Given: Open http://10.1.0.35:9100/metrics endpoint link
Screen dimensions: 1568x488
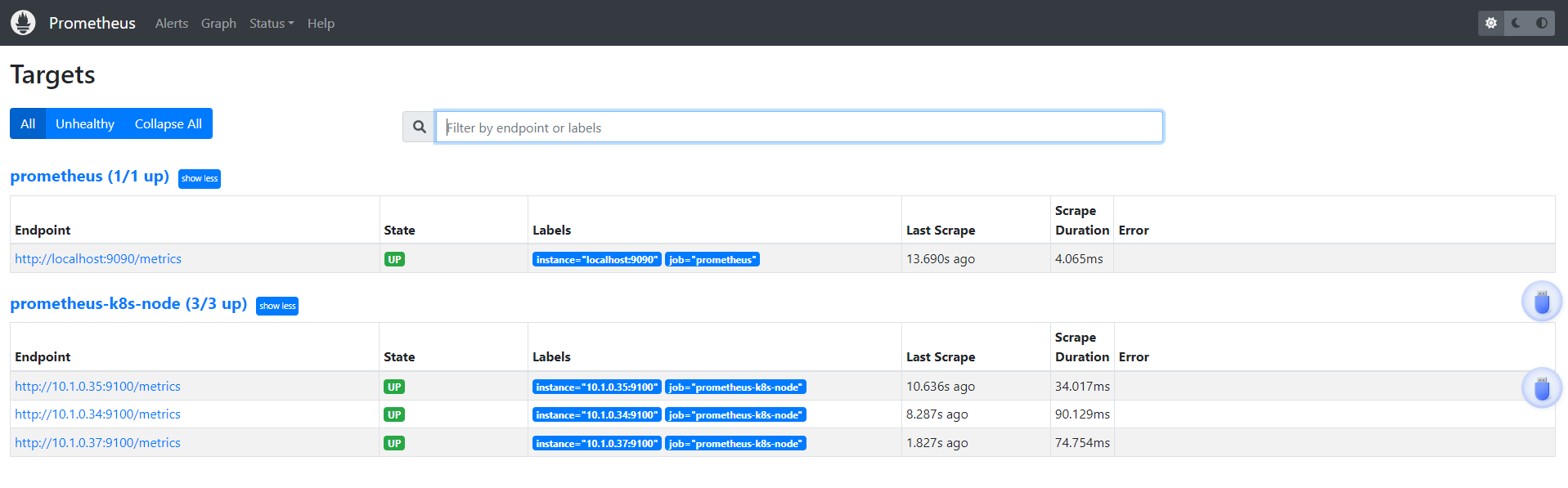Looking at the screenshot, I should 97,386.
